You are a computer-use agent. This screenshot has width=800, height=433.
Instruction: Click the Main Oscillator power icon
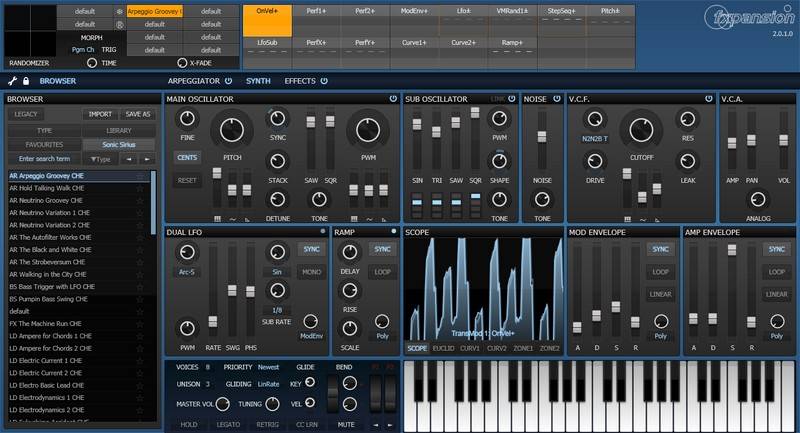point(393,99)
